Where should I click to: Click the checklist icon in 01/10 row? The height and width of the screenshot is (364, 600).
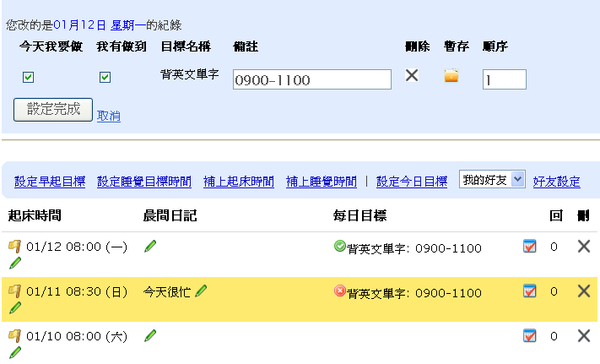[530, 336]
